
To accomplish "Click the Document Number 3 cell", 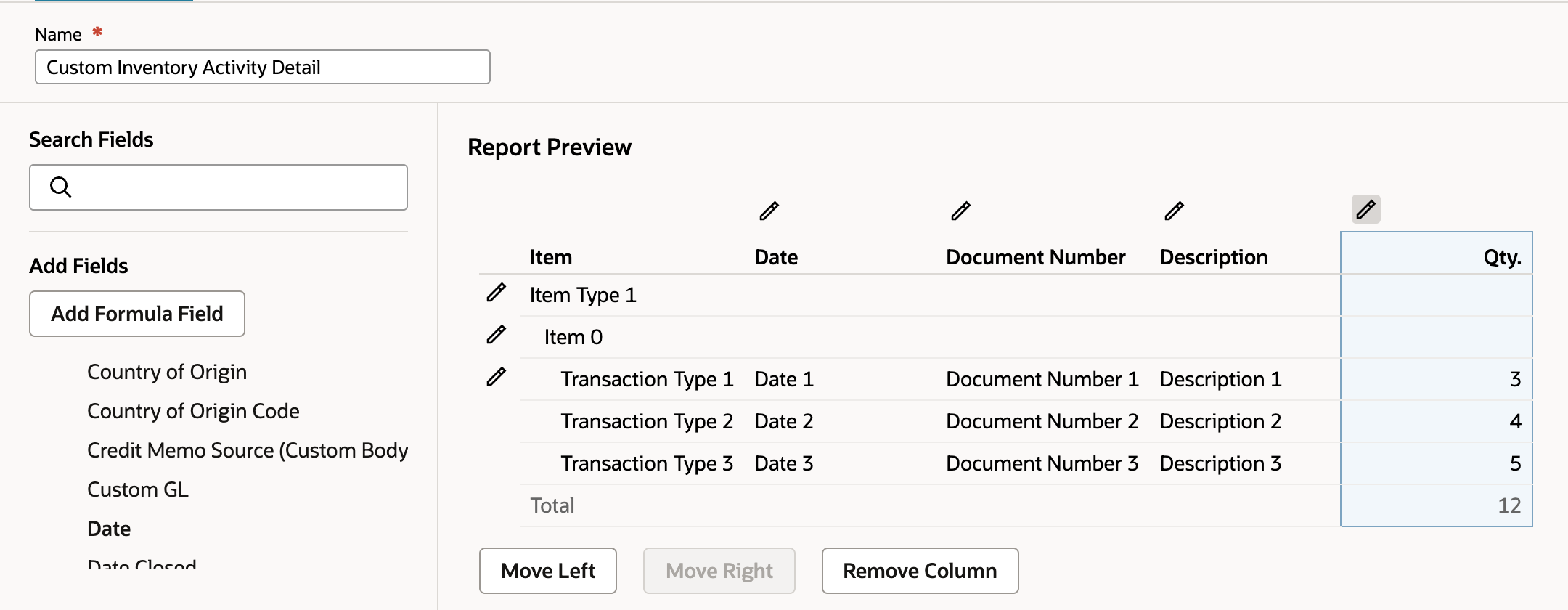I will click(x=1042, y=463).
